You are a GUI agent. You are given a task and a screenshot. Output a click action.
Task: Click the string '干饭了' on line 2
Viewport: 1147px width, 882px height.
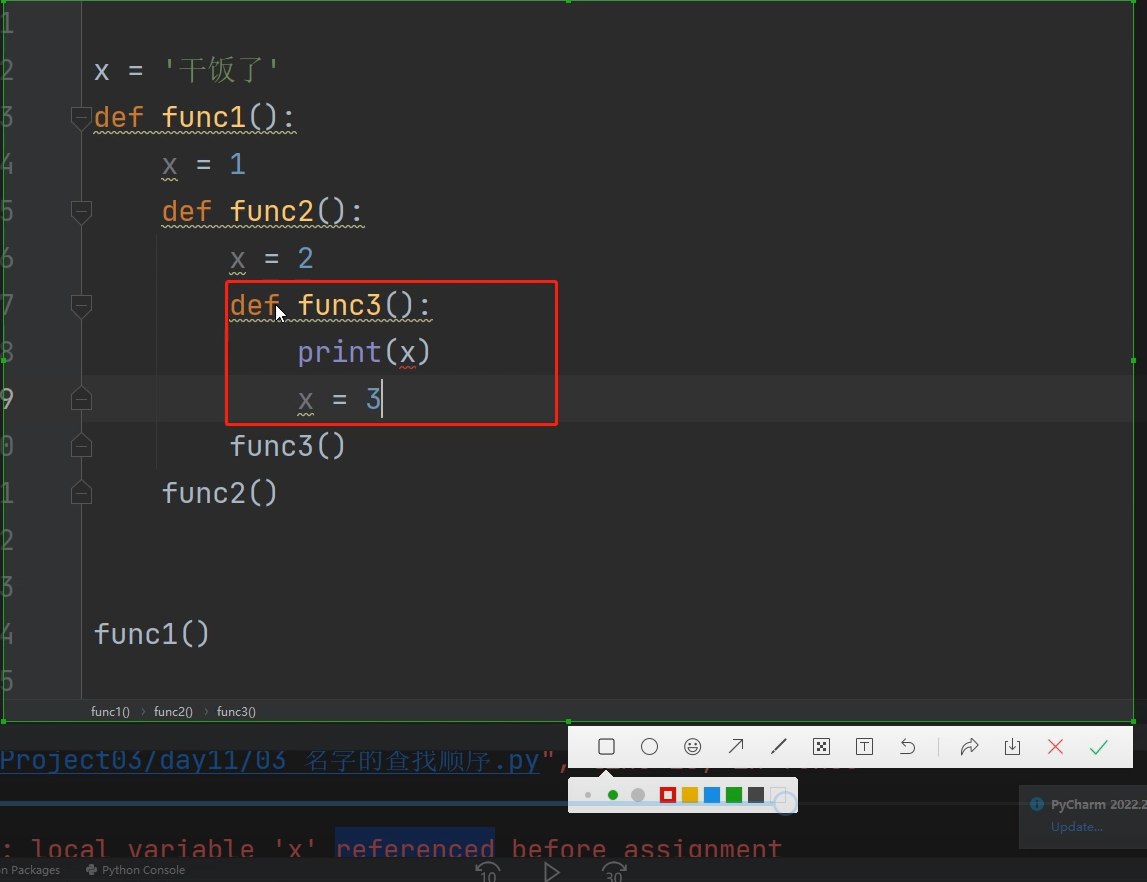[x=221, y=70]
